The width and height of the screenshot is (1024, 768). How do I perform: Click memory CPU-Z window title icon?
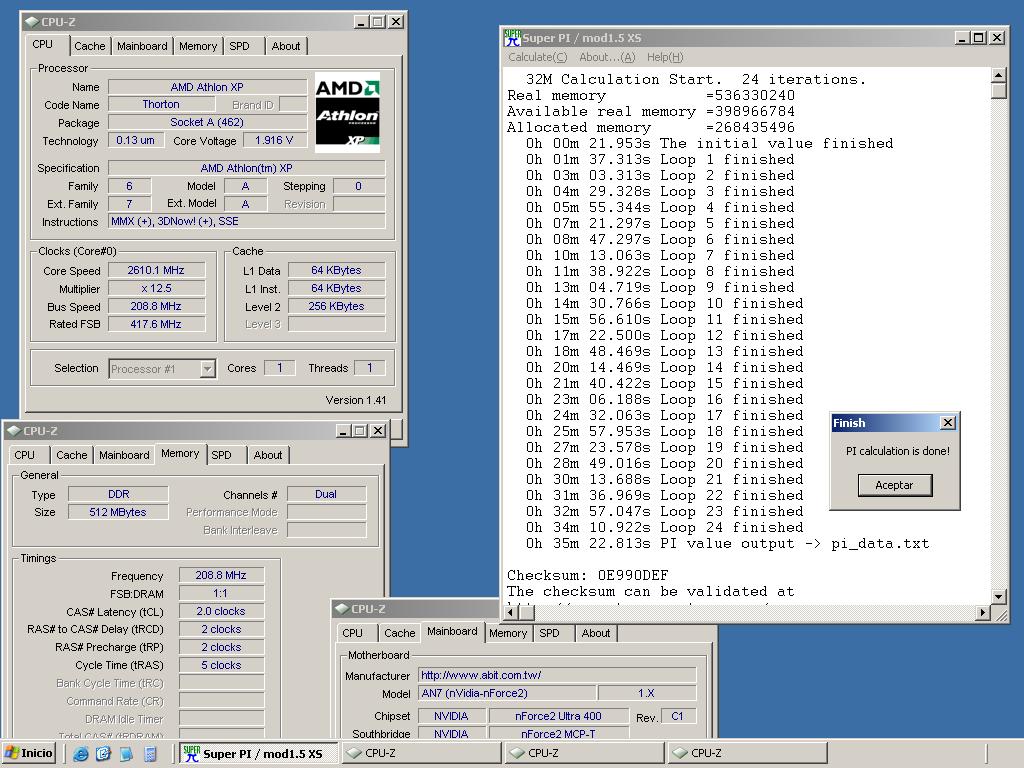click(14, 431)
